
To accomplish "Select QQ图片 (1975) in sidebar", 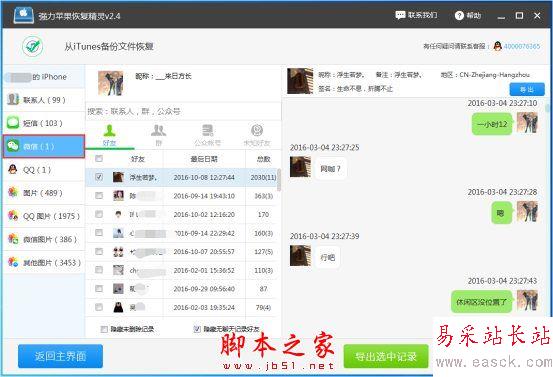I will pyautogui.click(x=44, y=216).
